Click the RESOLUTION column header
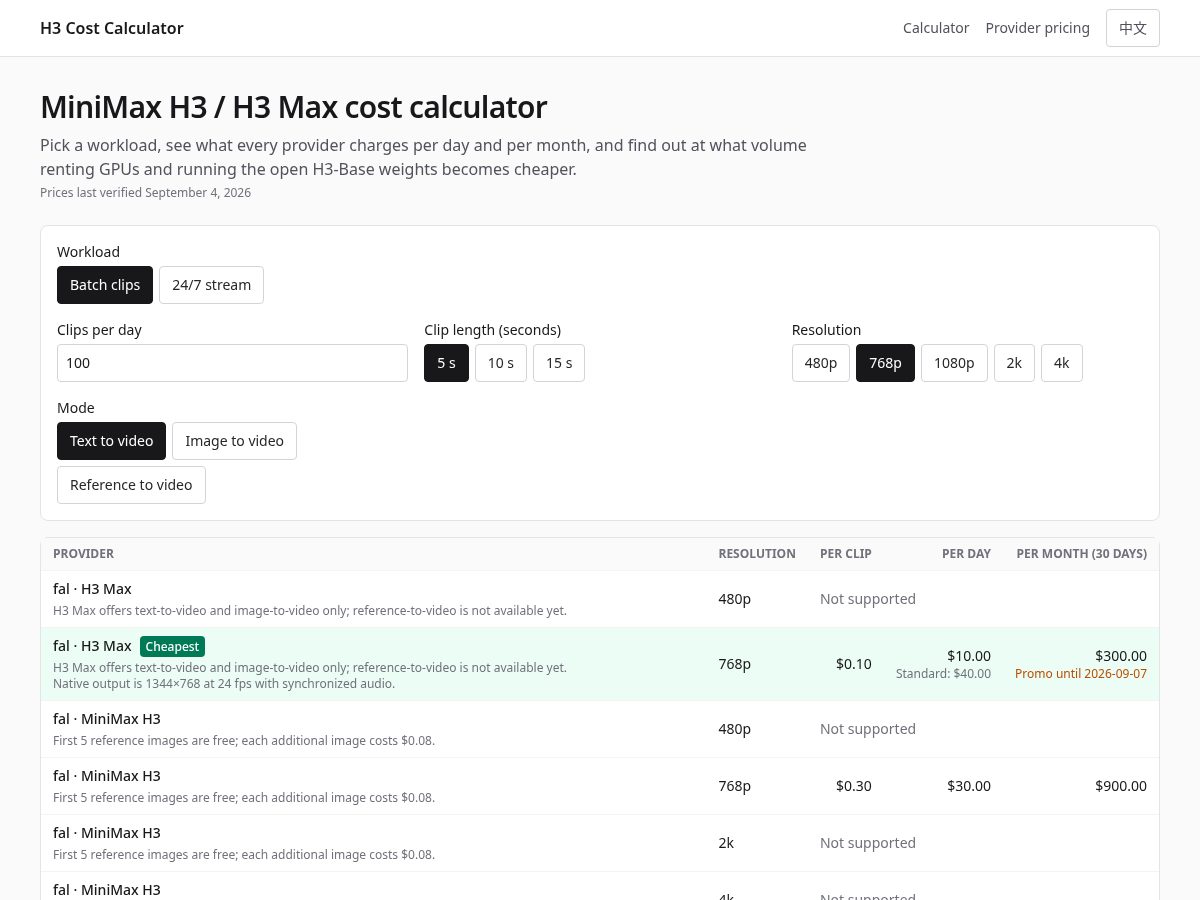The height and width of the screenshot is (900, 1200). click(x=757, y=554)
